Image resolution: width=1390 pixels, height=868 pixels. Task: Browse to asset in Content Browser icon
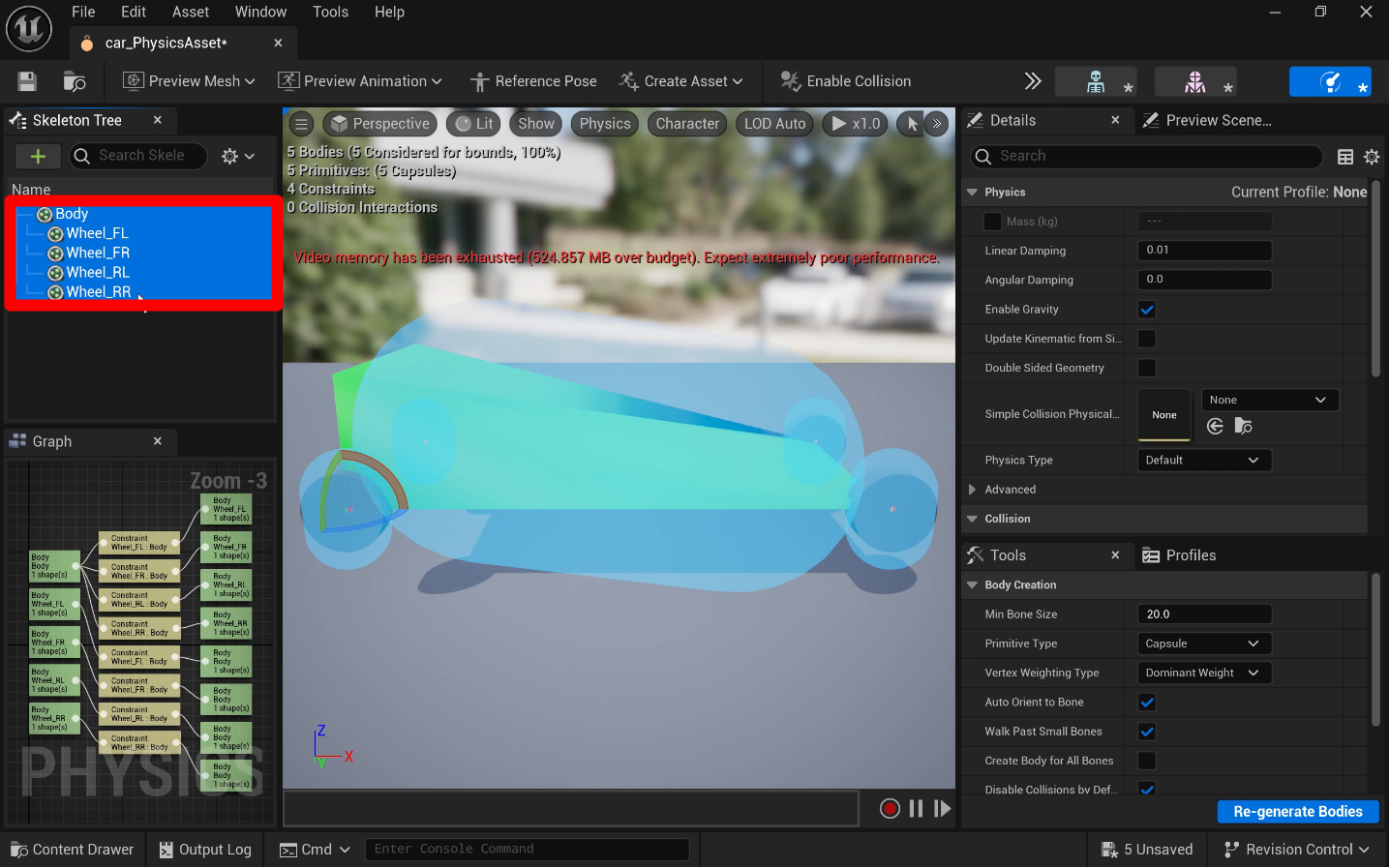pyautogui.click(x=75, y=81)
